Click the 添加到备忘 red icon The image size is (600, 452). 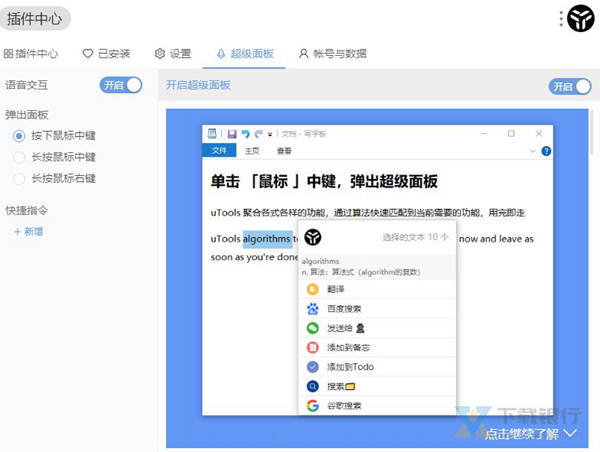coord(313,348)
